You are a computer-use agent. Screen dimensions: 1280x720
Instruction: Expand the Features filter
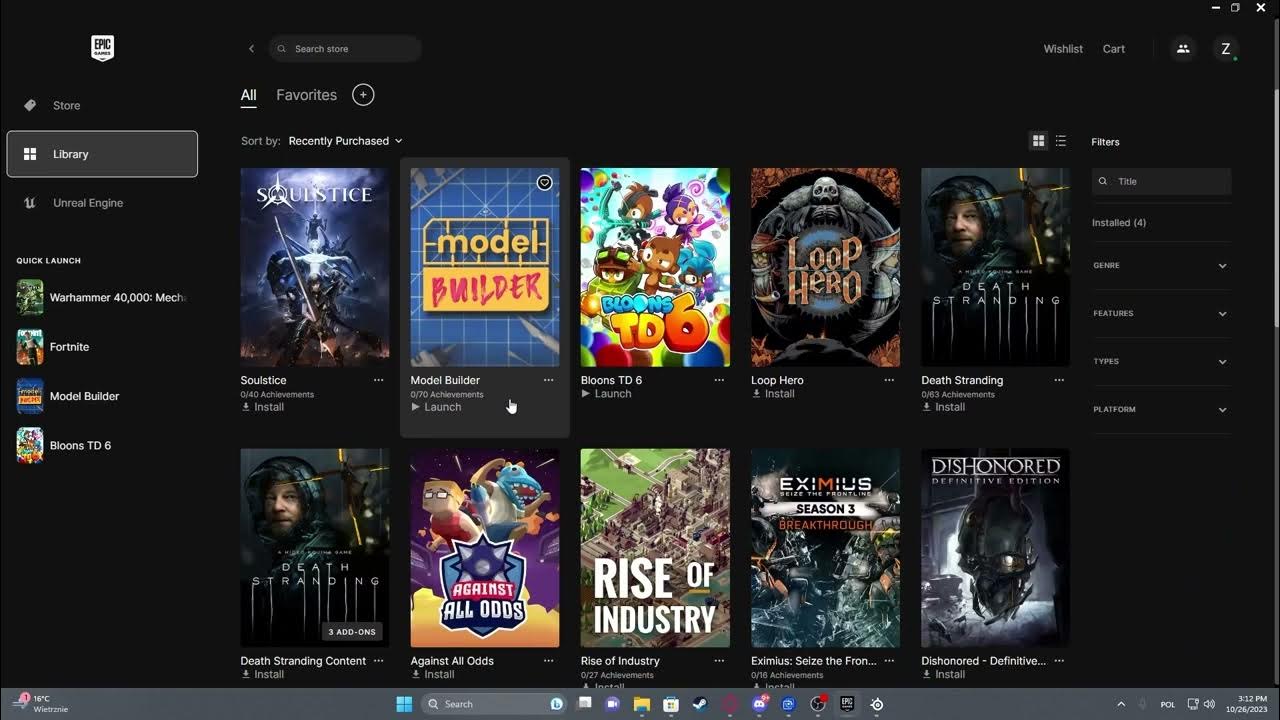pyautogui.click(x=1161, y=314)
